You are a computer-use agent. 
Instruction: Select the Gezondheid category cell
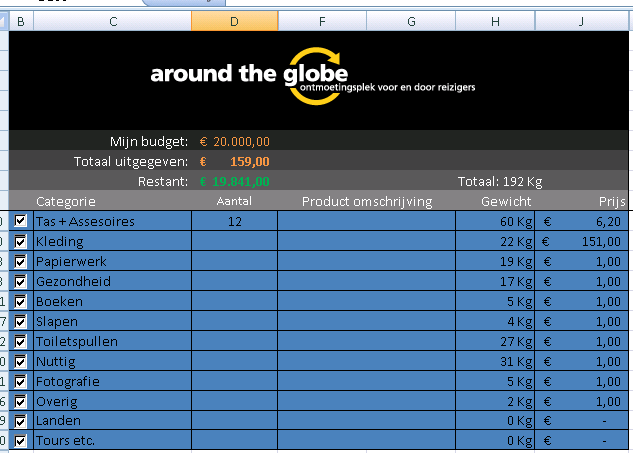(x=113, y=281)
